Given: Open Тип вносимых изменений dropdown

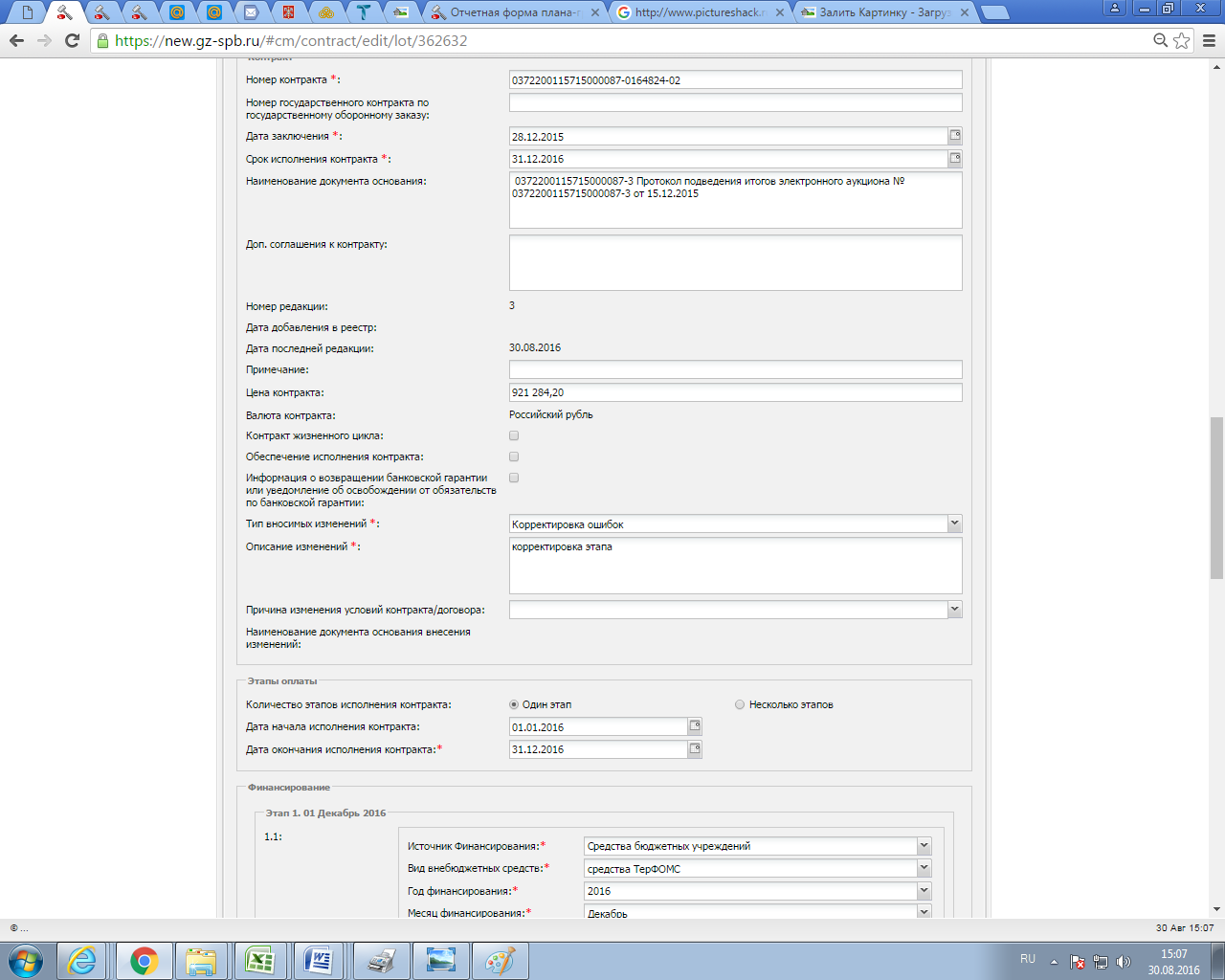Looking at the screenshot, I should point(954,523).
